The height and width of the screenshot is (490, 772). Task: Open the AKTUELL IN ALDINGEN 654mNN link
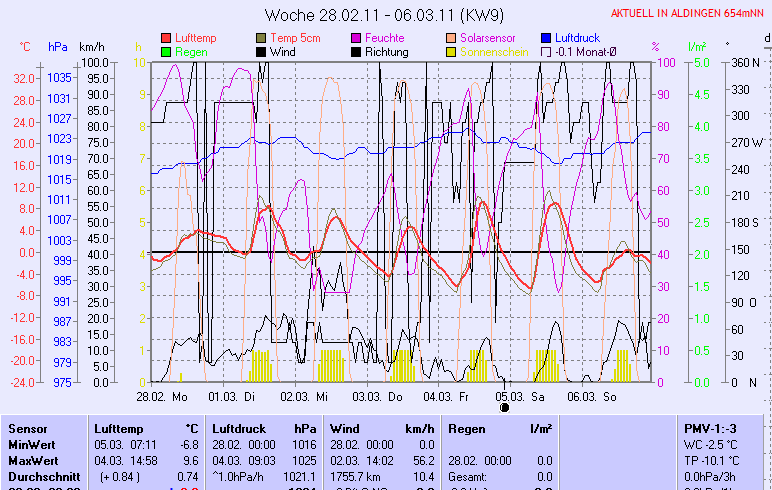689,13
